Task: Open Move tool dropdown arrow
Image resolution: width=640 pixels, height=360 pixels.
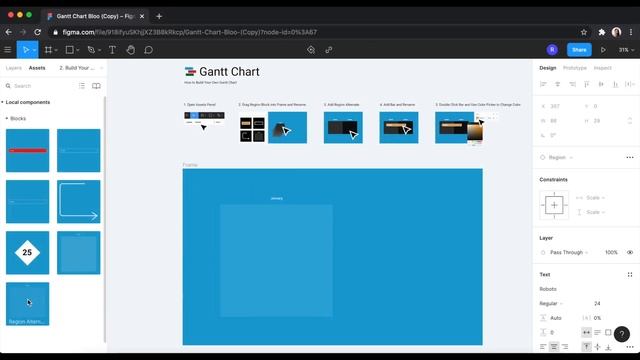Action: 34,50
